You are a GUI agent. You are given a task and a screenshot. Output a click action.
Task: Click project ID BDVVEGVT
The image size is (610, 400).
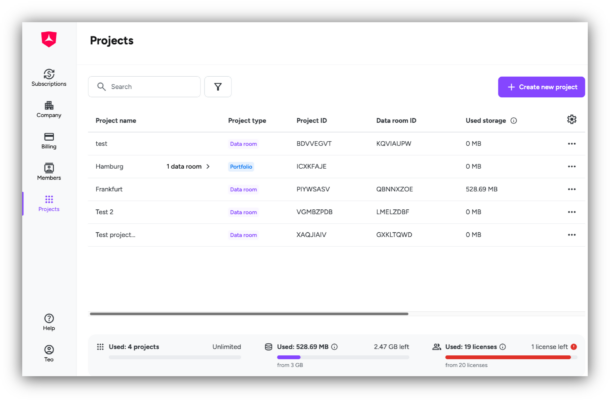click(x=314, y=144)
